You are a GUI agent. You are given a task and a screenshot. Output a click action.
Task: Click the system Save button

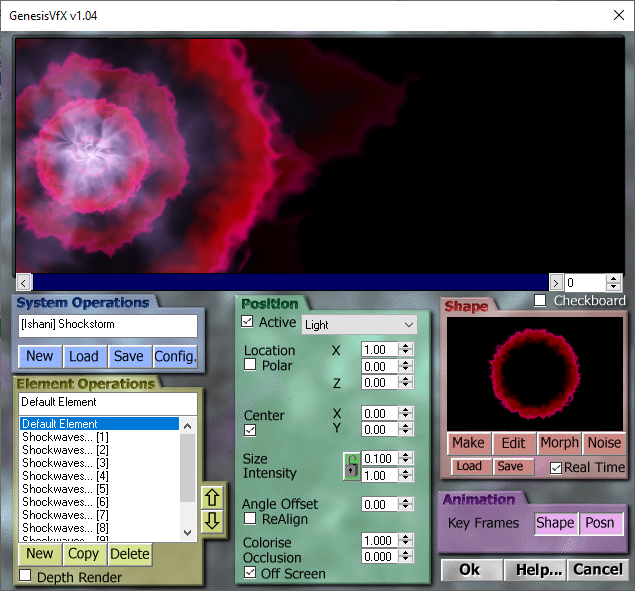[129, 356]
